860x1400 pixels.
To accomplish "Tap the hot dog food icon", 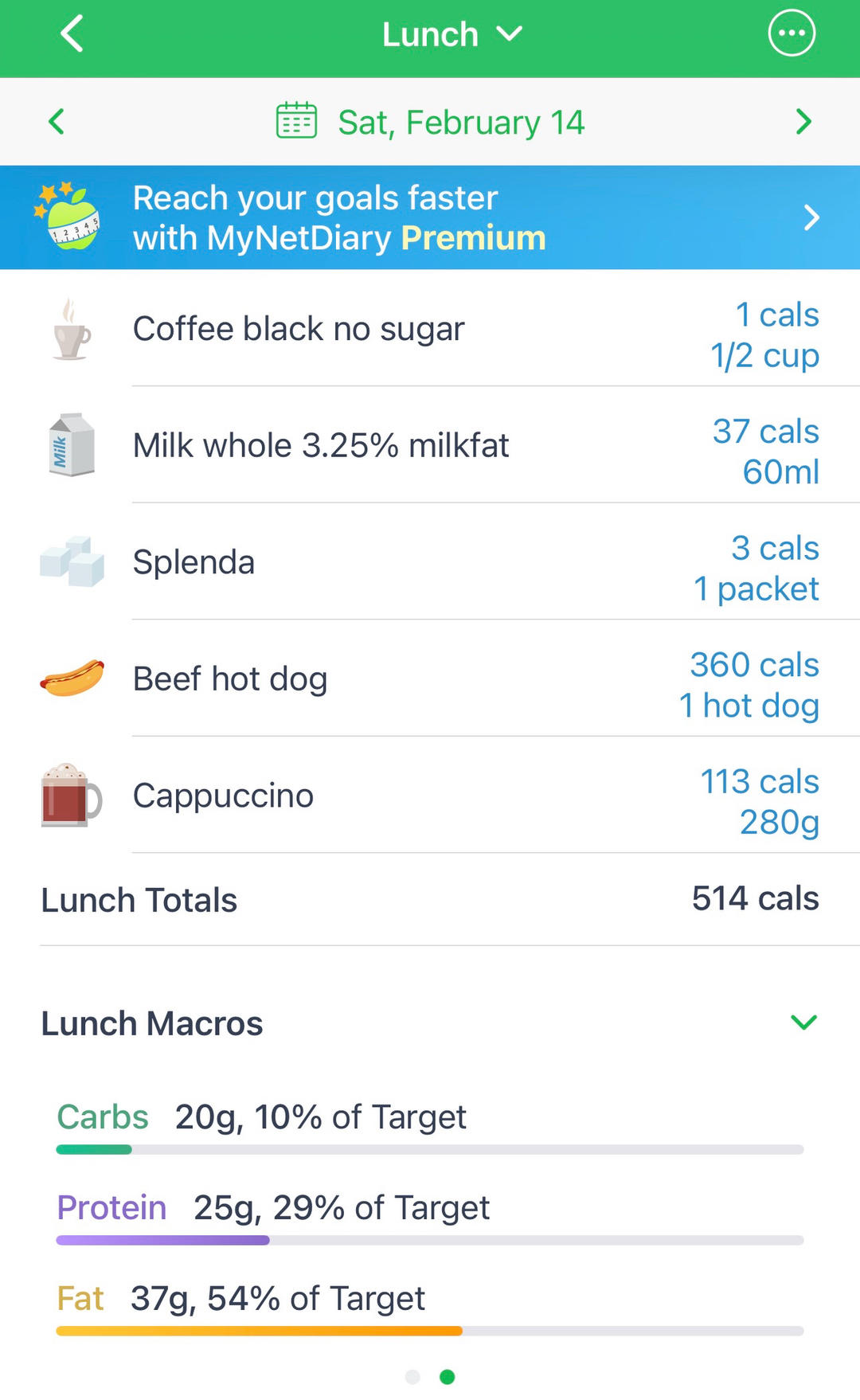I will pyautogui.click(x=72, y=678).
